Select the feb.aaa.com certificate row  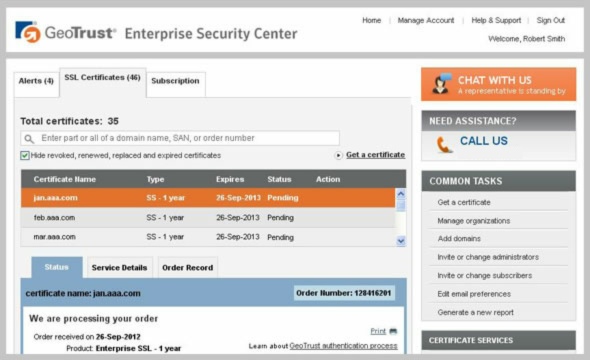(x=208, y=217)
